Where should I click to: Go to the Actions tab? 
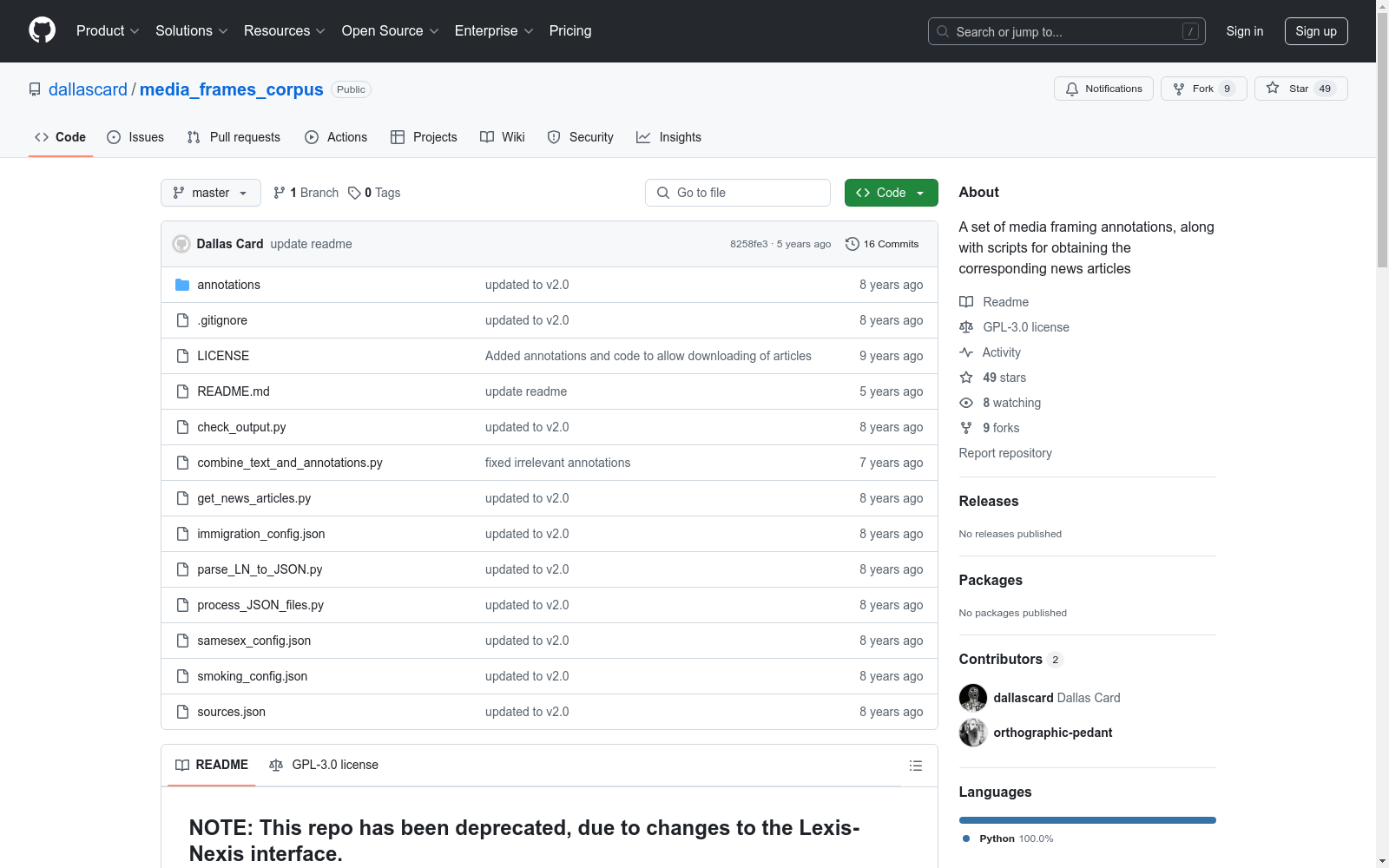click(336, 137)
